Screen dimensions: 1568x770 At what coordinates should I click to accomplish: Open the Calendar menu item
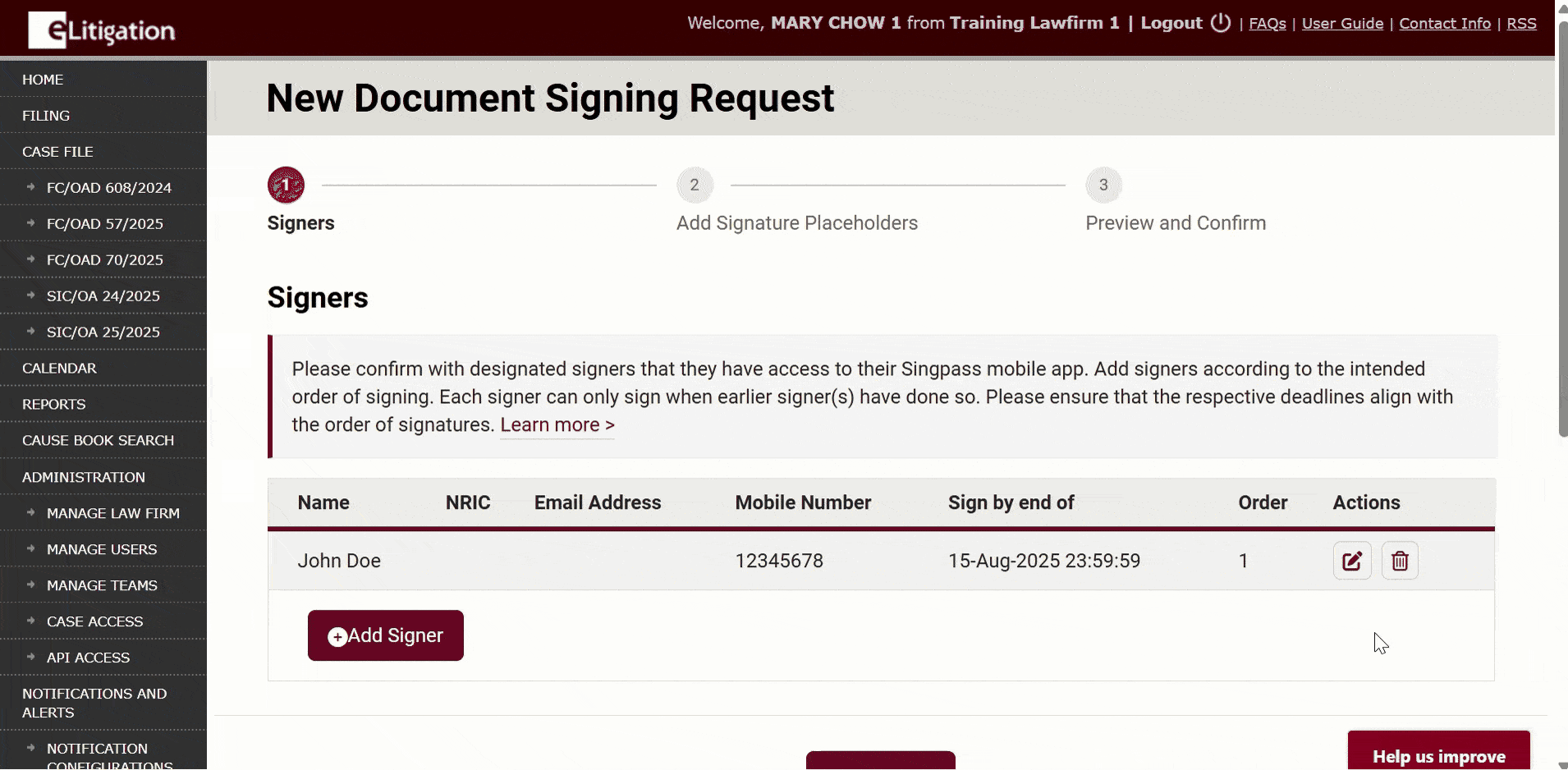click(x=59, y=369)
